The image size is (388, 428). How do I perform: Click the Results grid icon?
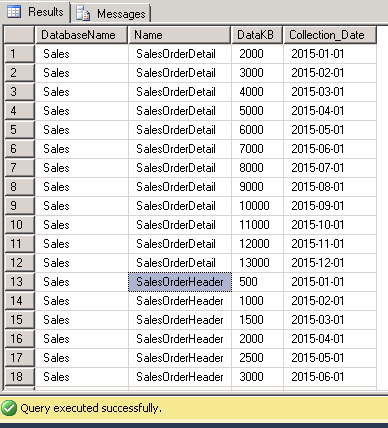(14, 11)
